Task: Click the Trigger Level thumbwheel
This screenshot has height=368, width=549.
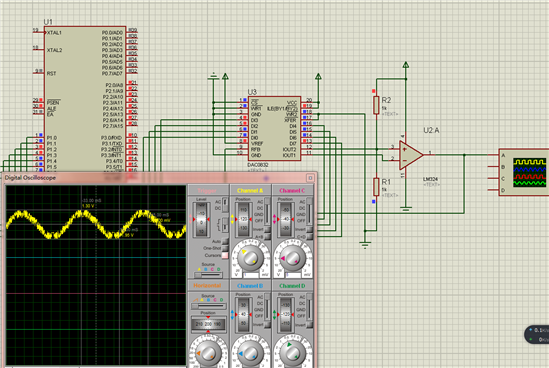Action: [x=201, y=219]
